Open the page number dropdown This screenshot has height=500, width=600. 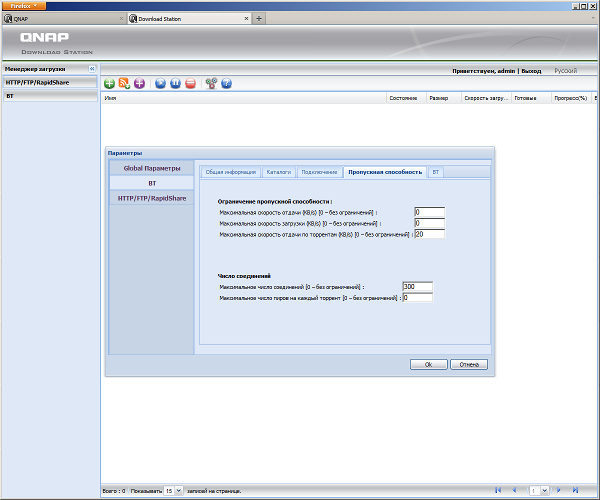pos(545,490)
